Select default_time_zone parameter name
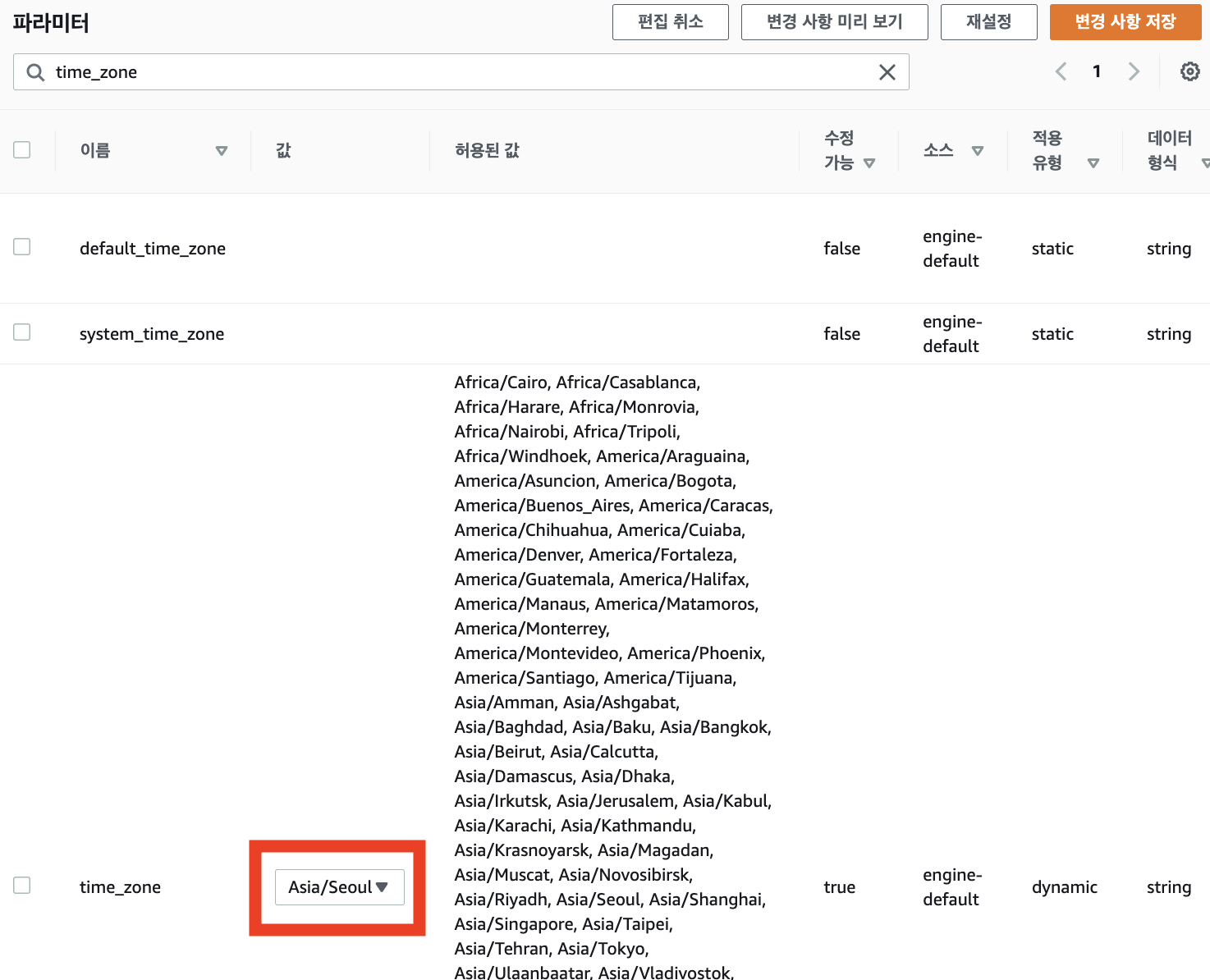 [x=153, y=249]
